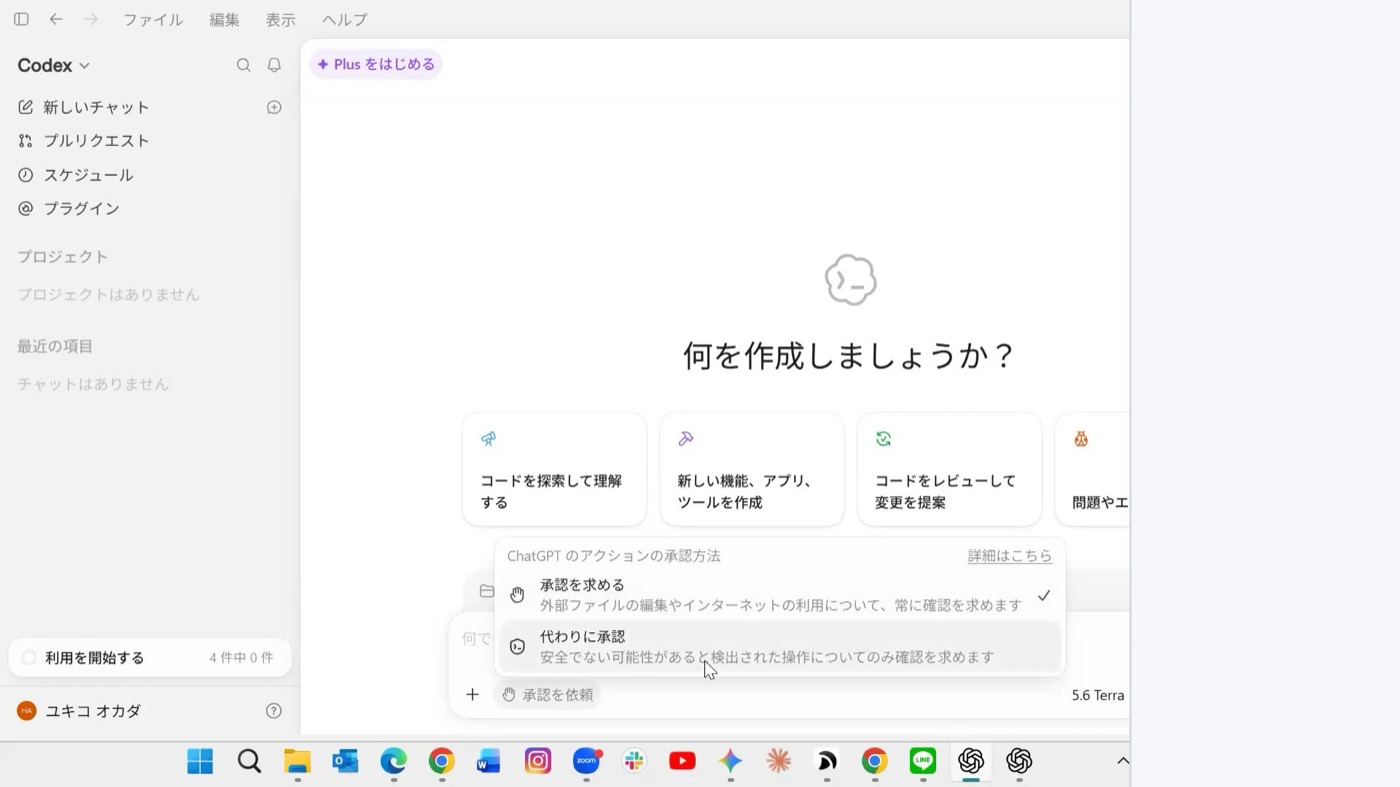The image size is (1400, 787).
Task: Open プラグイン
Action: (x=81, y=208)
